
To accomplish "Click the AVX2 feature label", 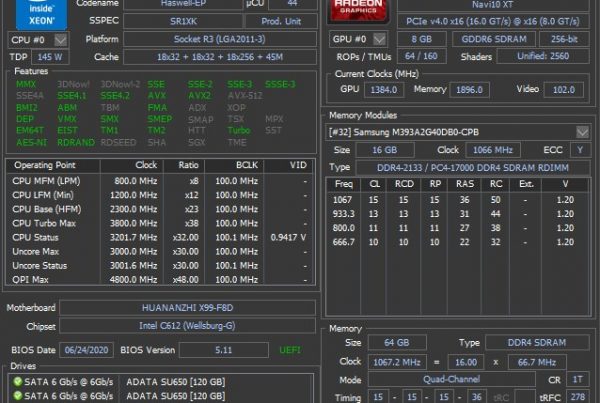I will (199, 96).
